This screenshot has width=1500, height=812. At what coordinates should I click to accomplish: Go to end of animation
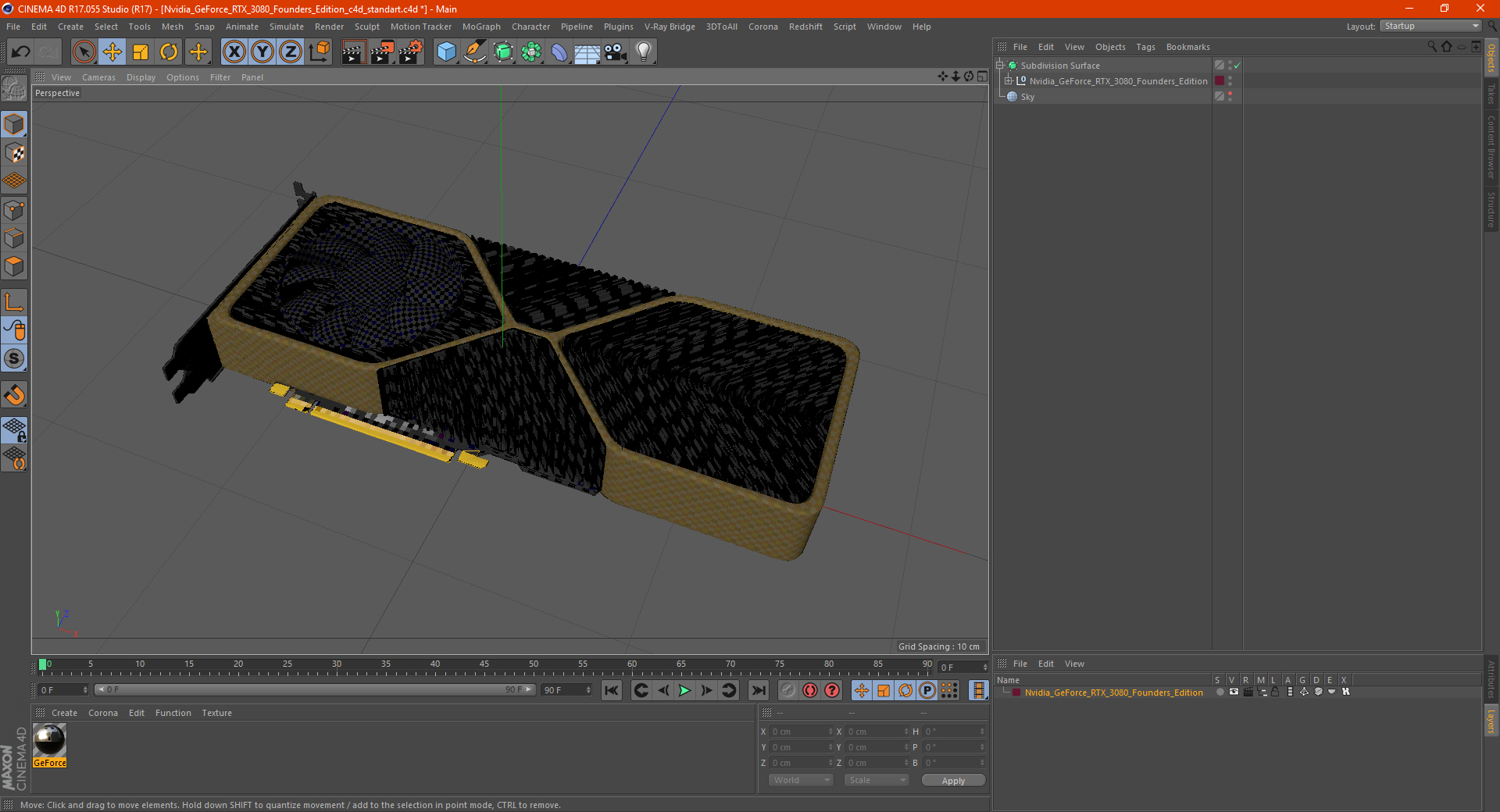(758, 690)
